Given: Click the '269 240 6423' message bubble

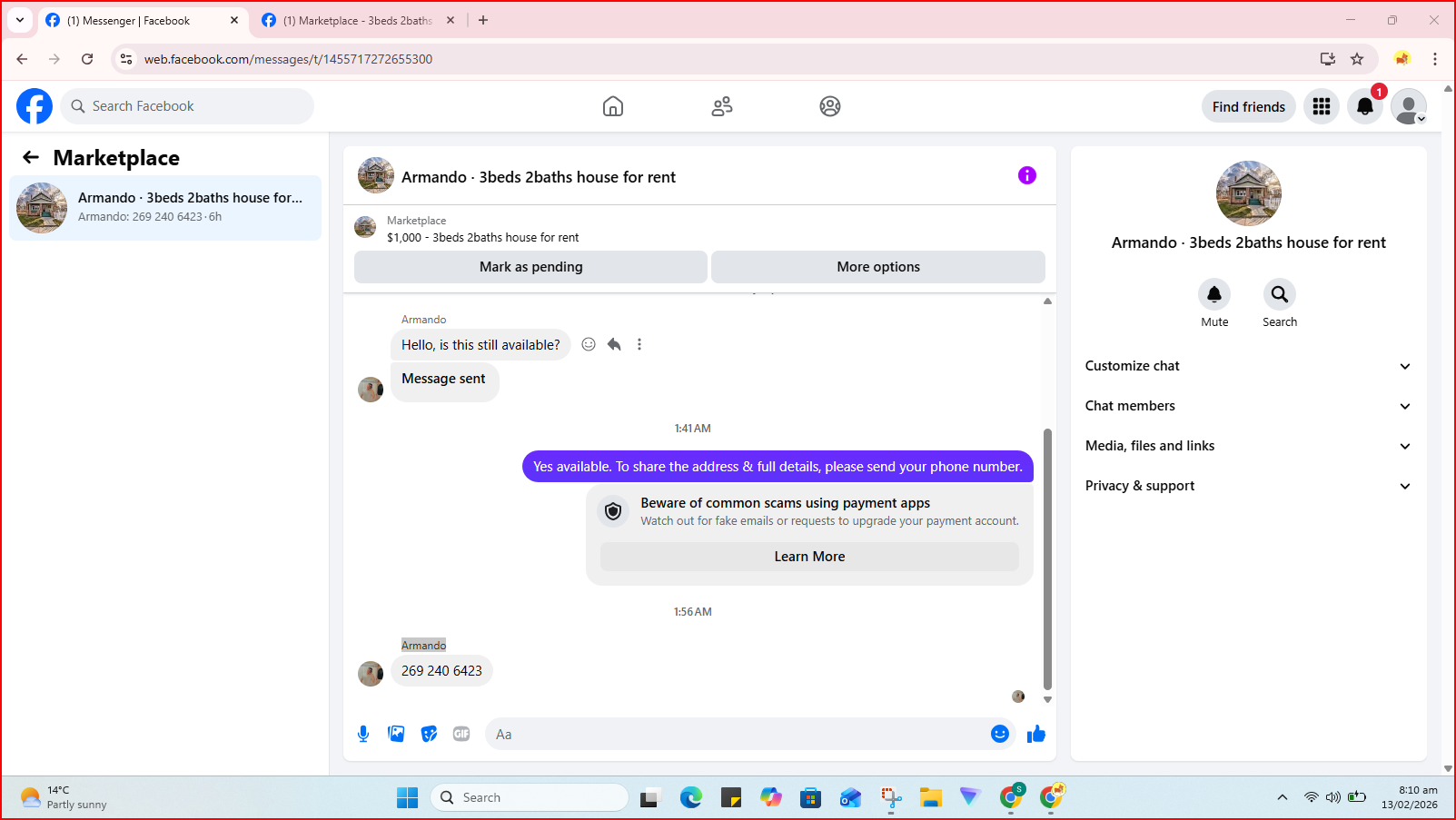Looking at the screenshot, I should coord(441,671).
